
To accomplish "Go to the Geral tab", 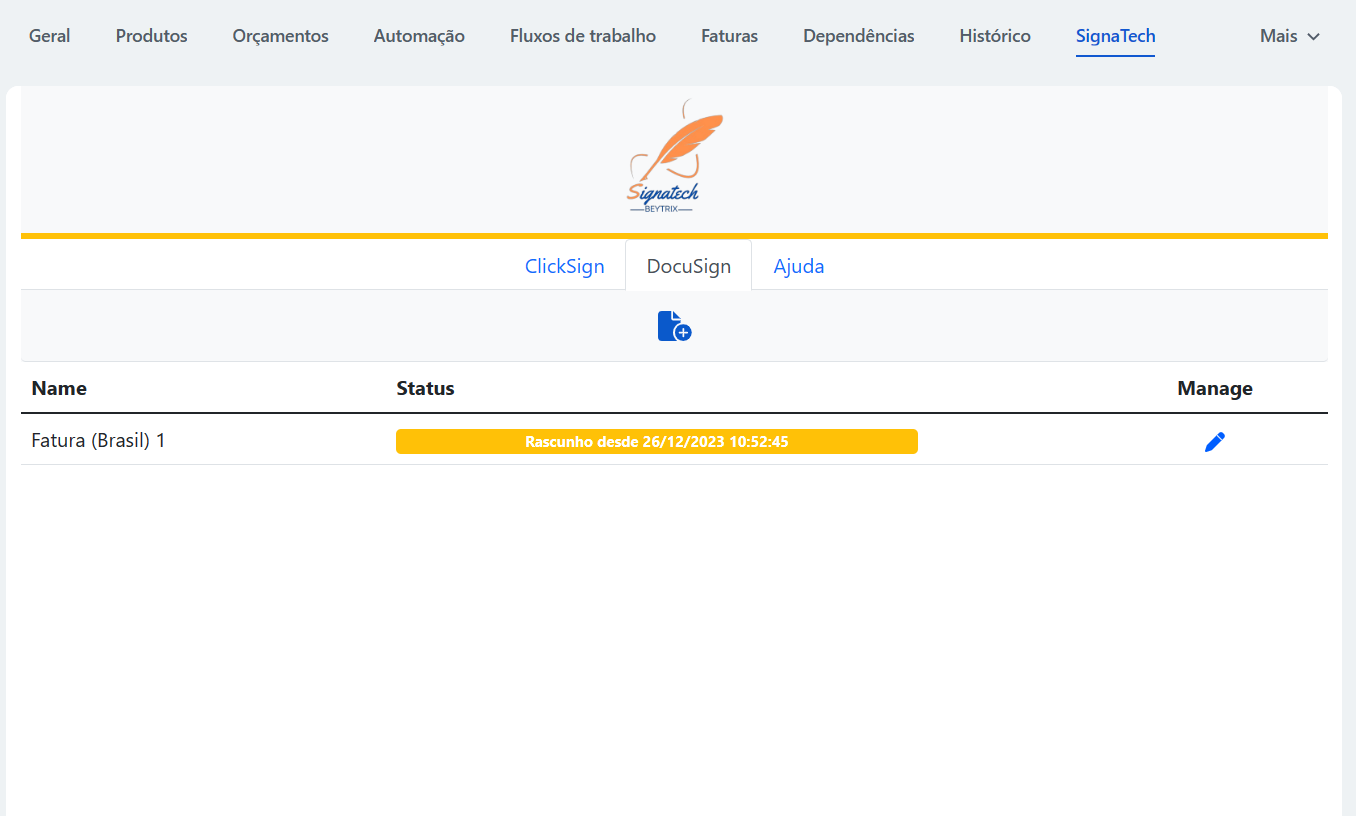I will coord(50,36).
